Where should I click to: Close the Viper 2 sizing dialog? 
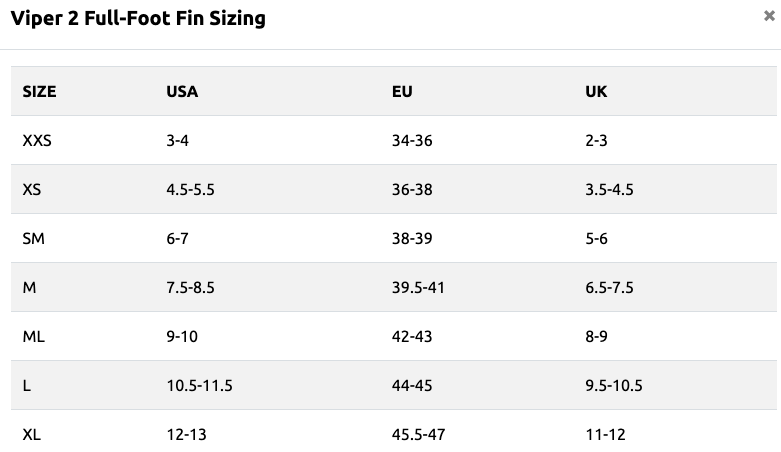pyautogui.click(x=769, y=16)
